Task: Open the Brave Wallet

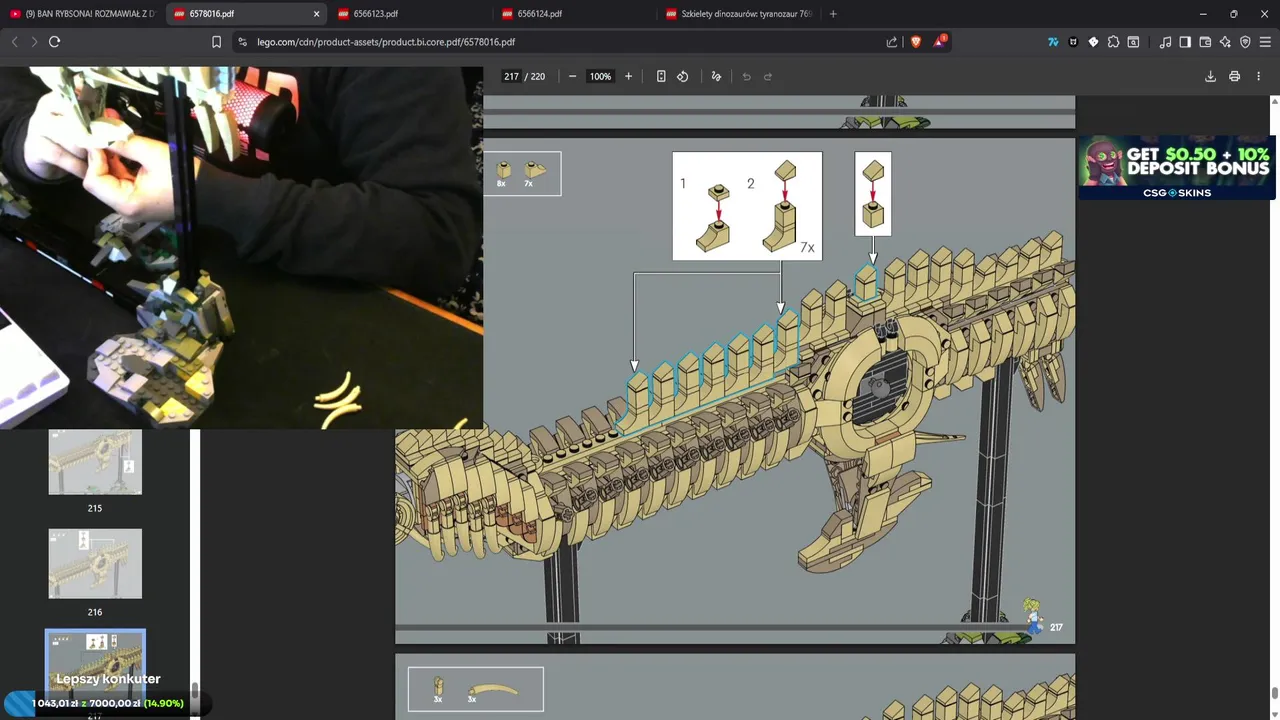Action: pos(1205,42)
